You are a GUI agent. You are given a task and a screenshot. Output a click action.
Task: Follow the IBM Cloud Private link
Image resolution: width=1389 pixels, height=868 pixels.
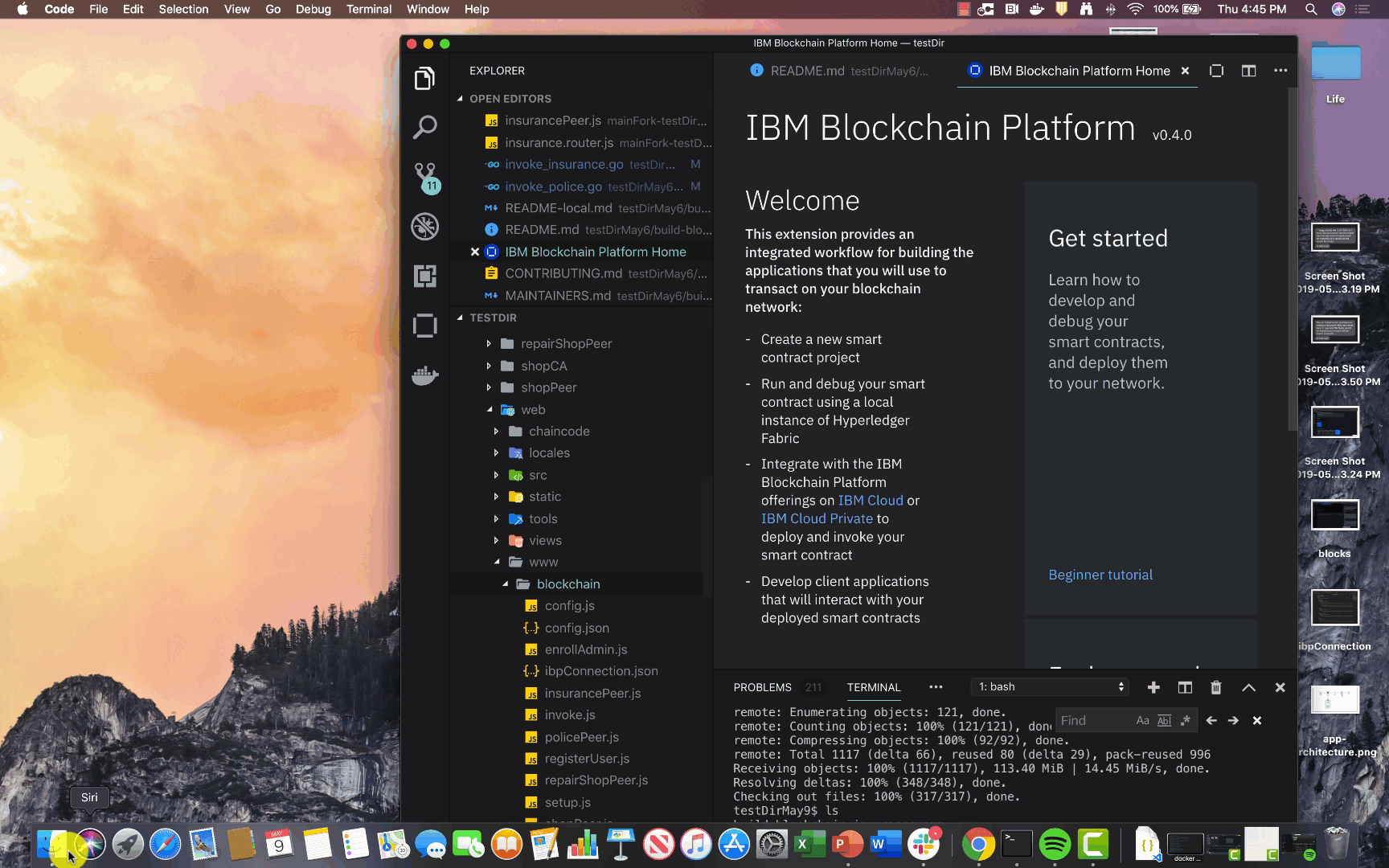817,518
